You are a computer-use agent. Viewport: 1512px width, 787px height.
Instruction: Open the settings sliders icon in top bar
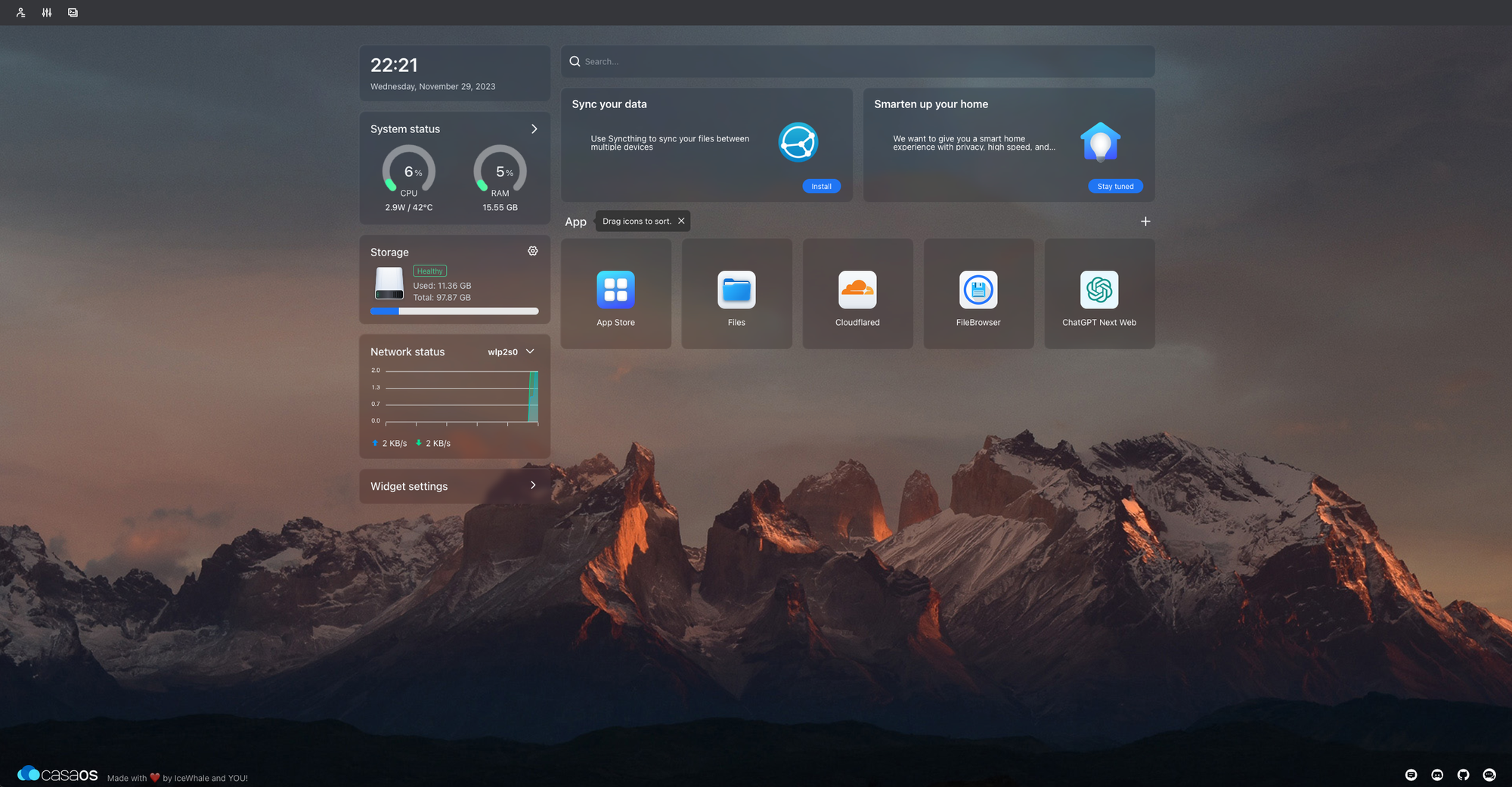point(47,12)
